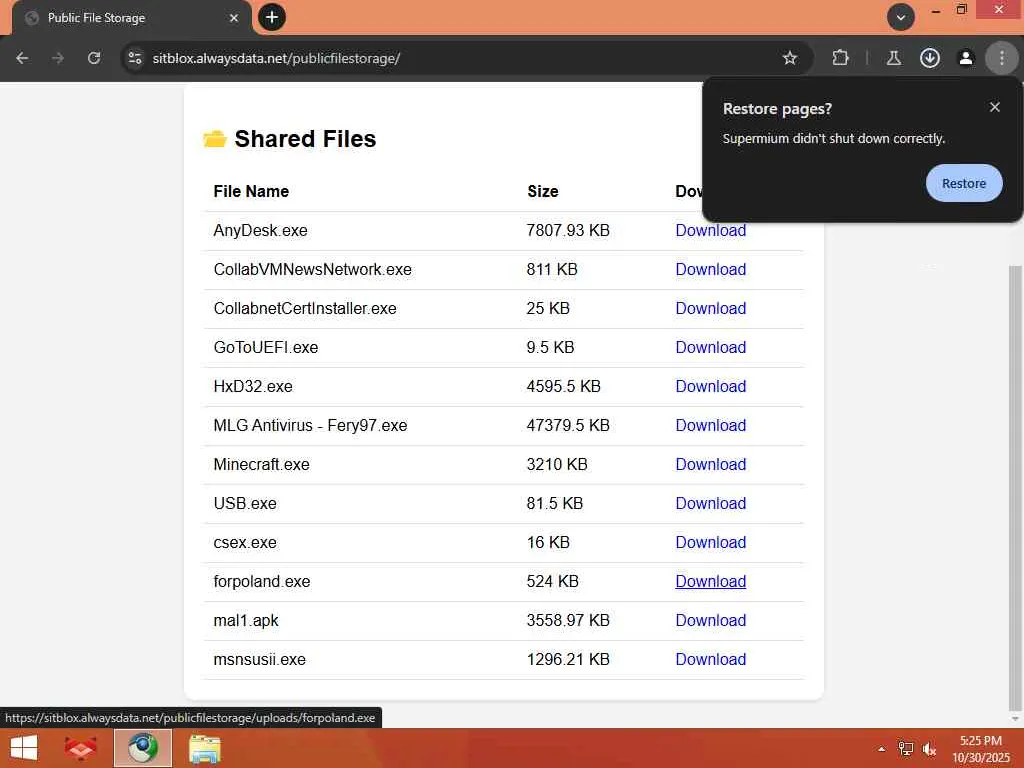Select the AnyDesk.exe file name text
The height and width of the screenshot is (768, 1024).
click(x=261, y=231)
